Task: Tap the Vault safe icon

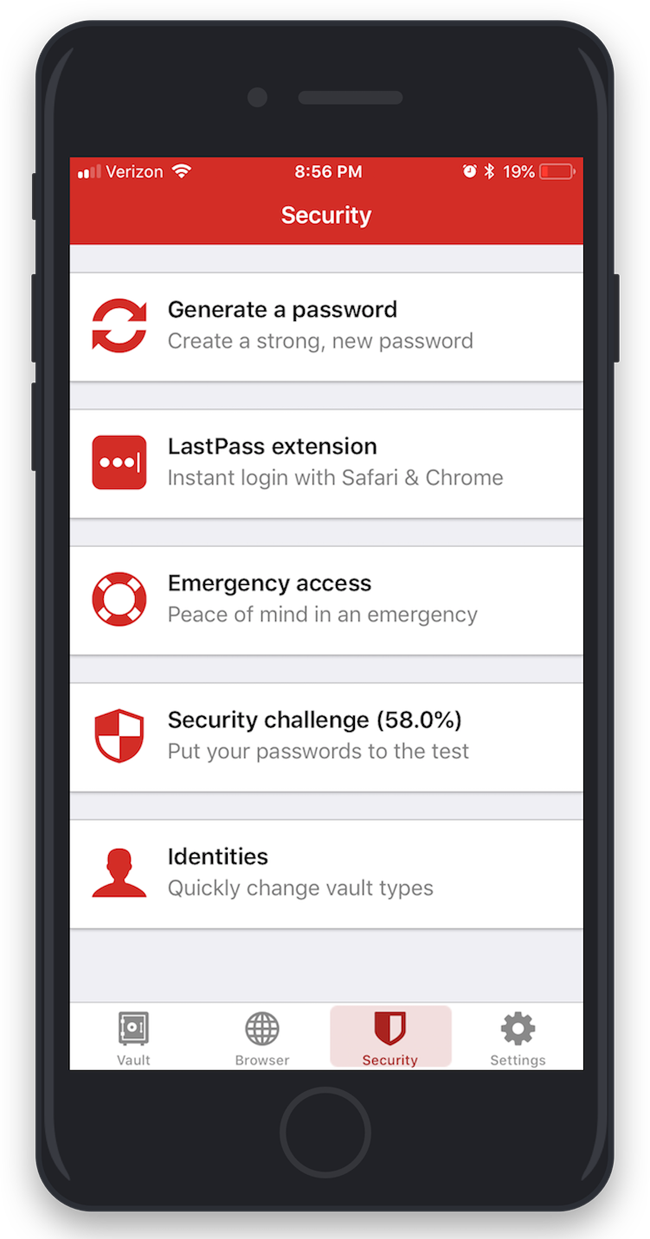Action: (x=133, y=1028)
